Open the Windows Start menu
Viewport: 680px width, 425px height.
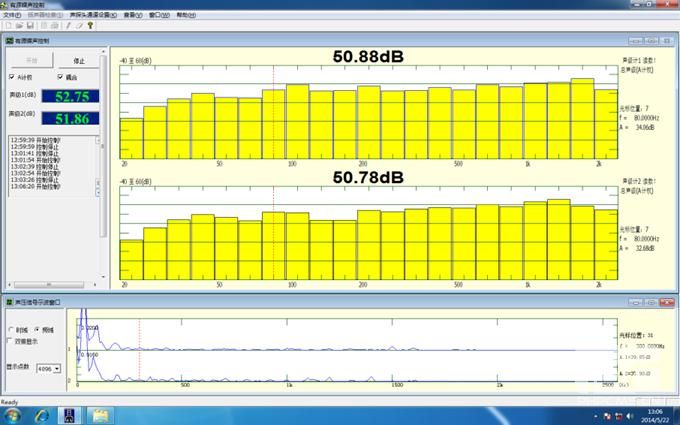pyautogui.click(x=12, y=415)
